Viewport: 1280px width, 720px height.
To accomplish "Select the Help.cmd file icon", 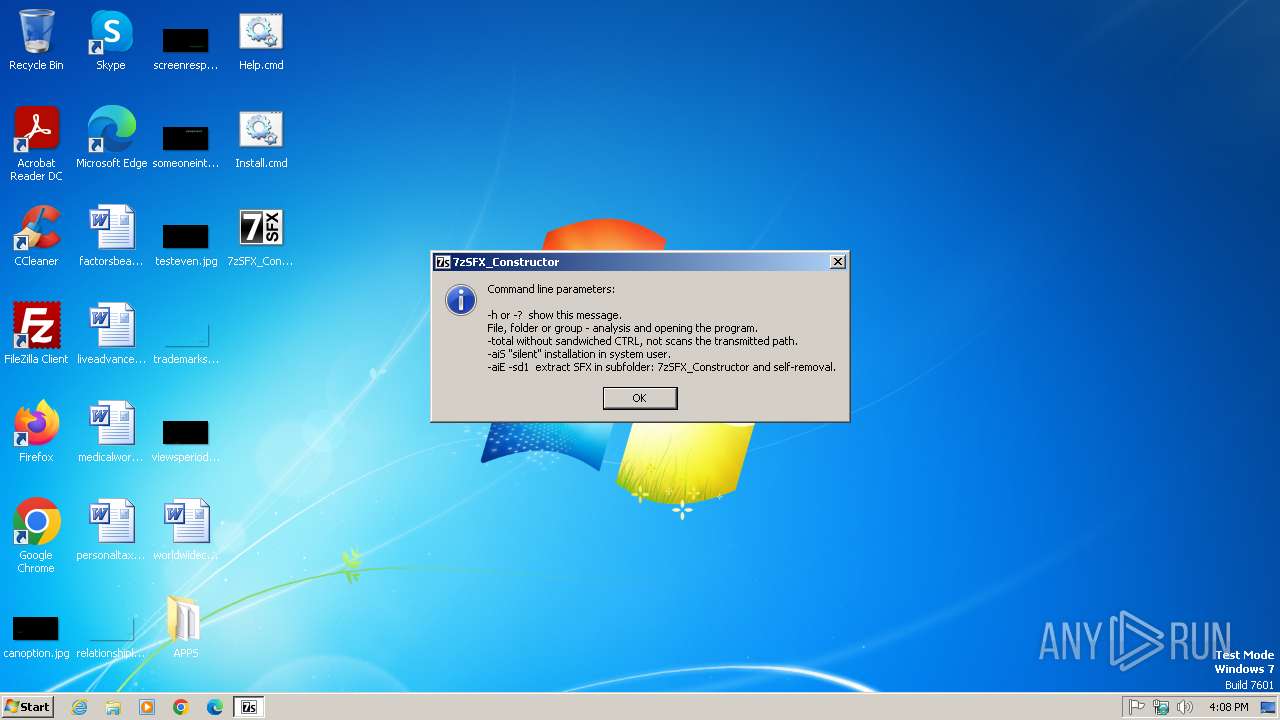I will click(261, 41).
